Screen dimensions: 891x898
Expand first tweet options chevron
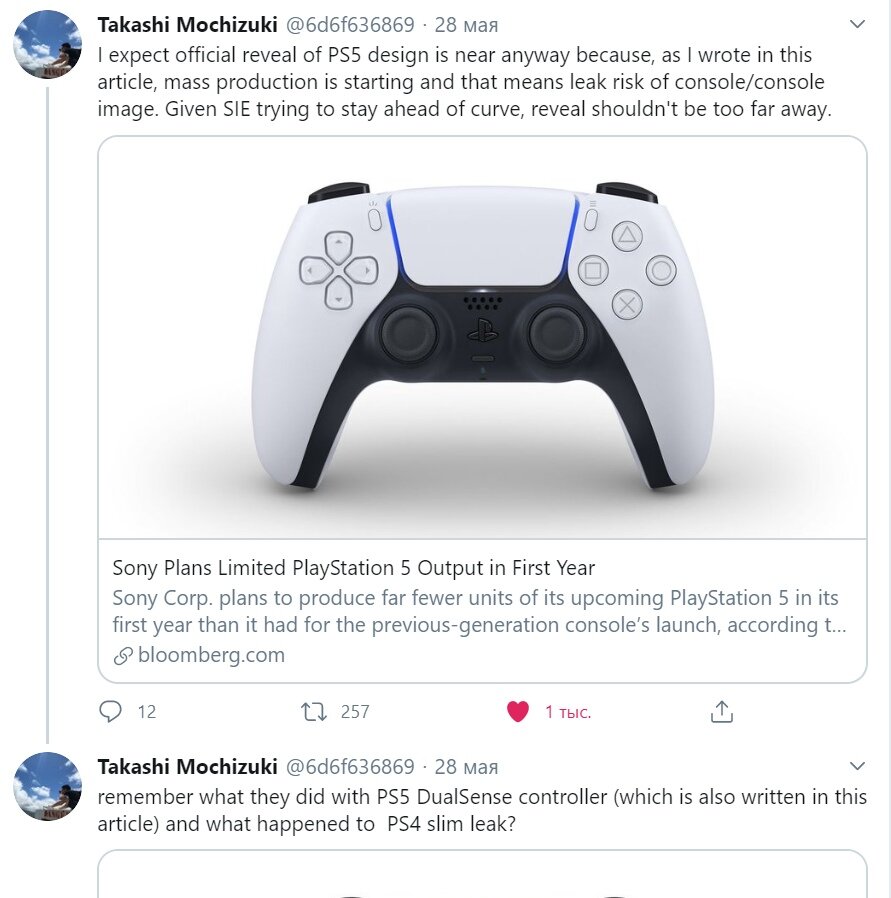857,24
